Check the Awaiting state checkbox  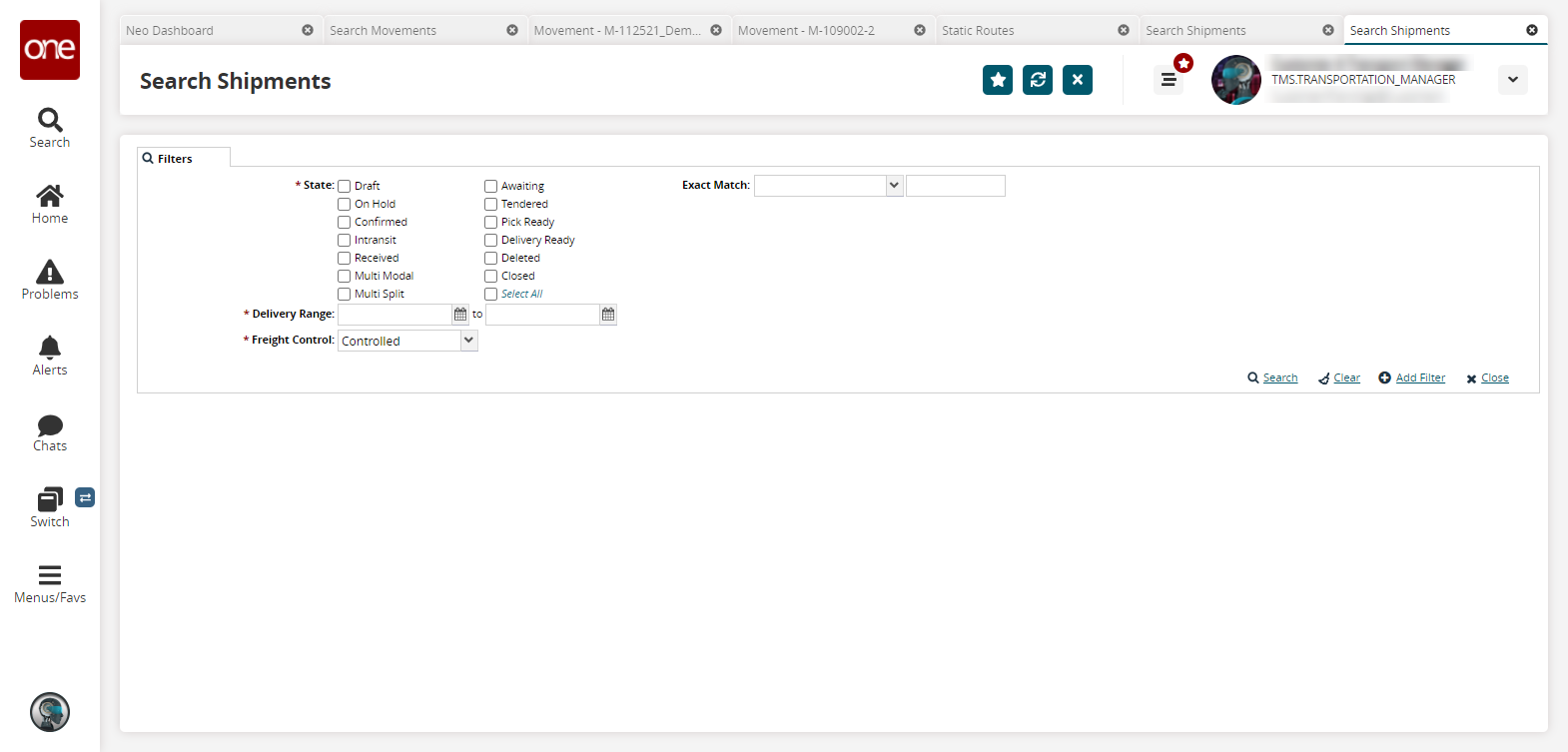[491, 186]
